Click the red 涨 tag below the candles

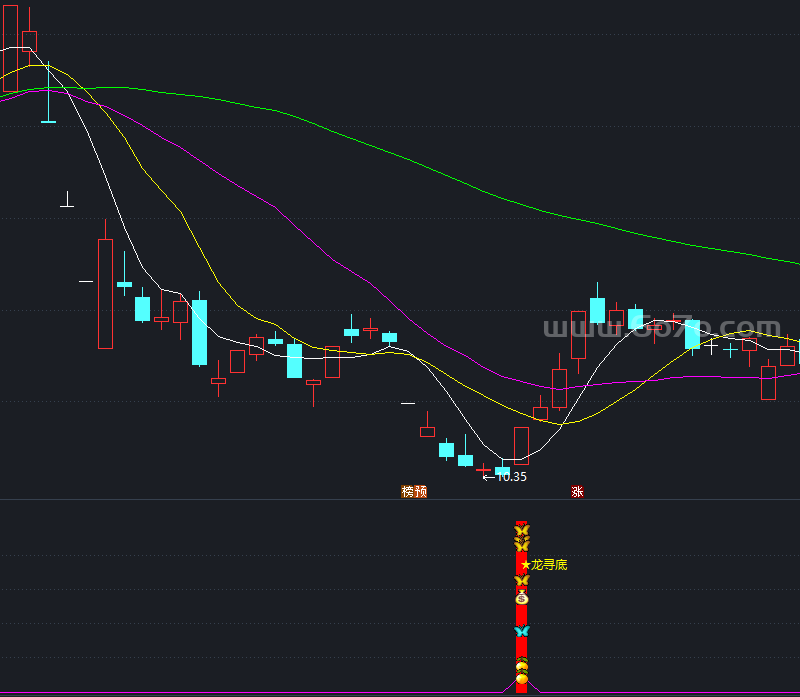click(x=577, y=491)
